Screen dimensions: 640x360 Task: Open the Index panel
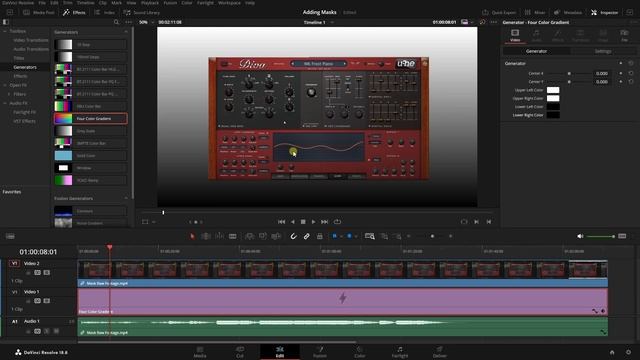[x=104, y=13]
